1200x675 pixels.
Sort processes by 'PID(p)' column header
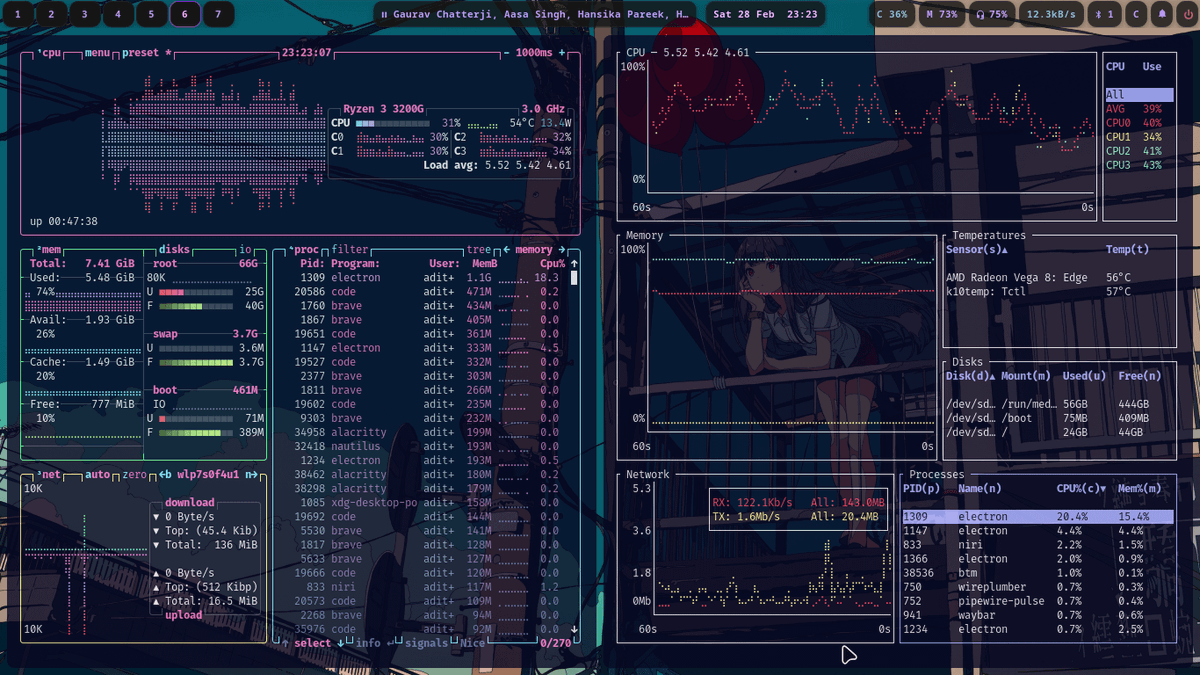pyautogui.click(x=921, y=489)
